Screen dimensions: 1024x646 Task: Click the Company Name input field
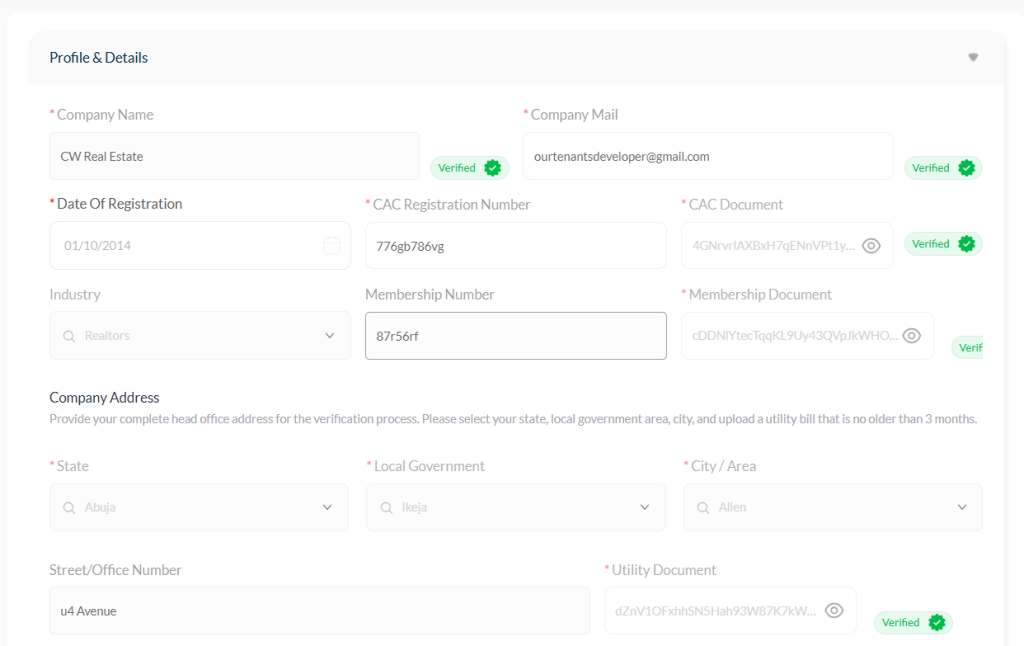point(234,157)
